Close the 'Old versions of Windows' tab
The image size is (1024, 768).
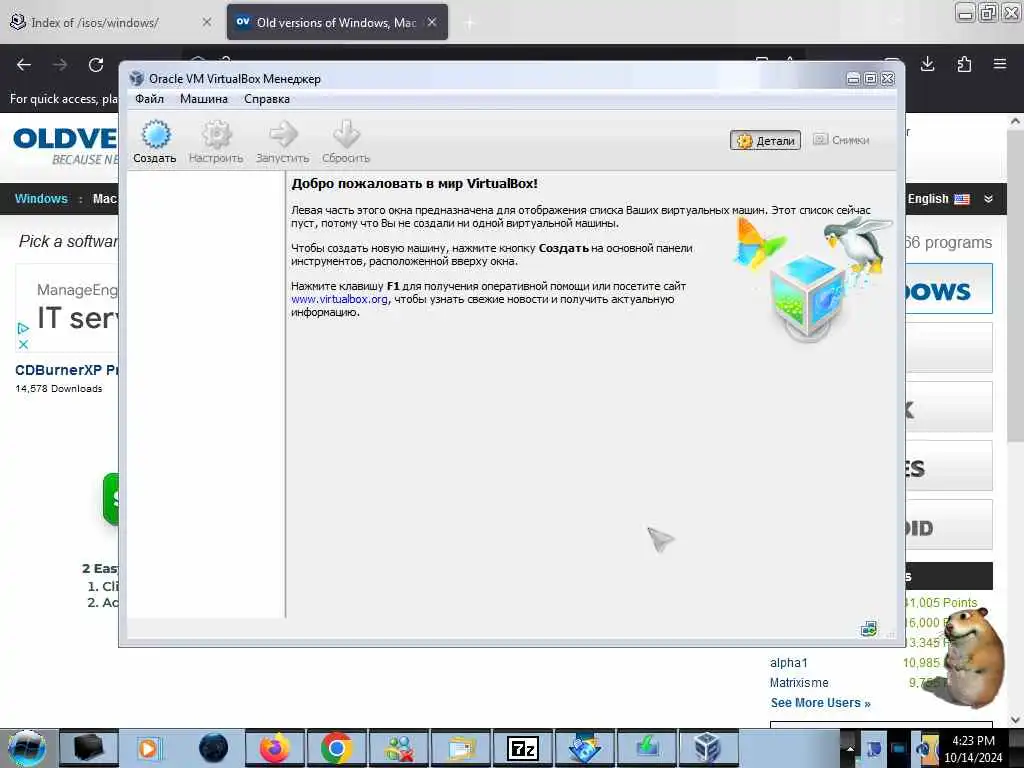432,22
